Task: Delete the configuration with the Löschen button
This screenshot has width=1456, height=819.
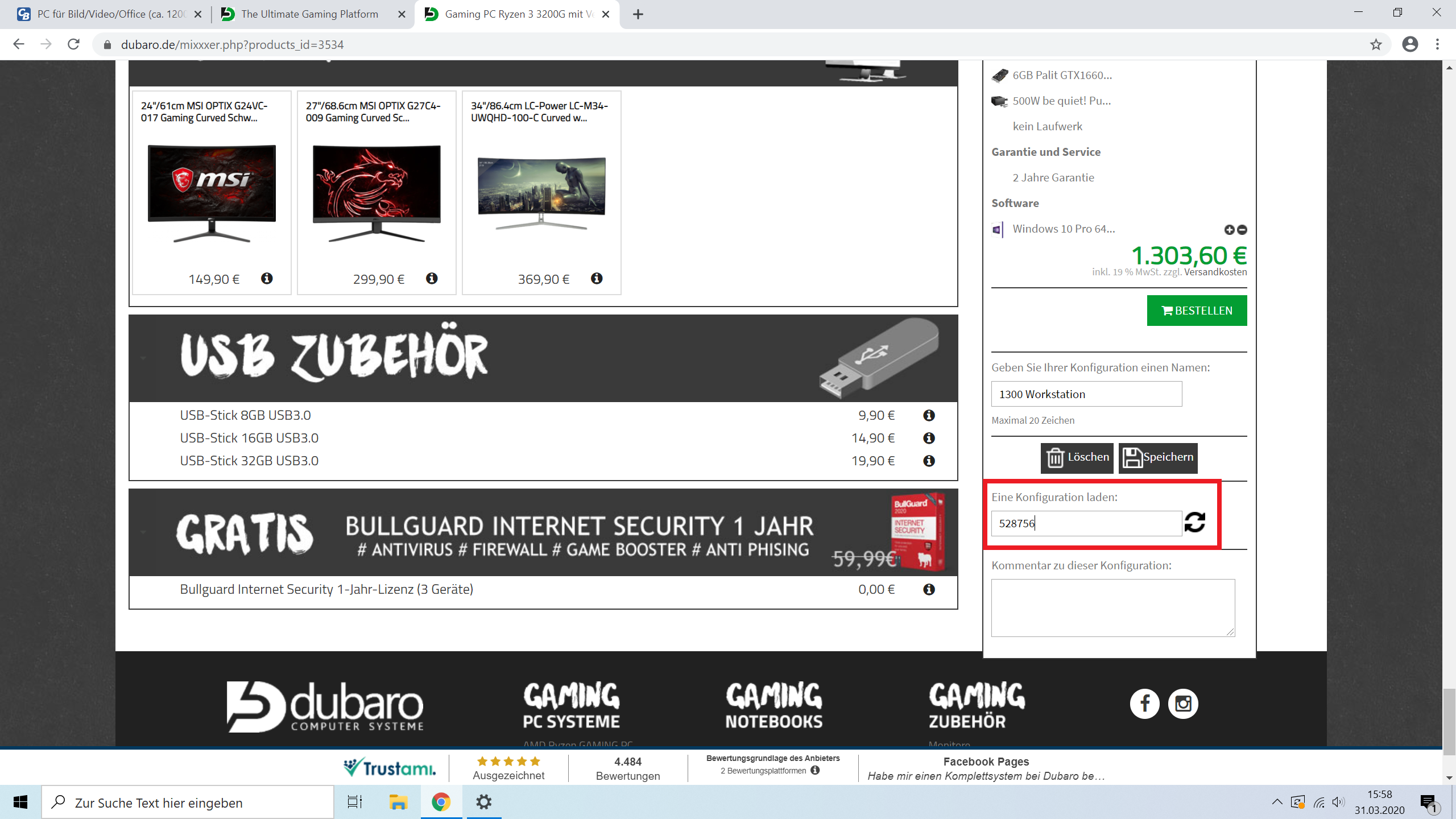Action: (1077, 457)
